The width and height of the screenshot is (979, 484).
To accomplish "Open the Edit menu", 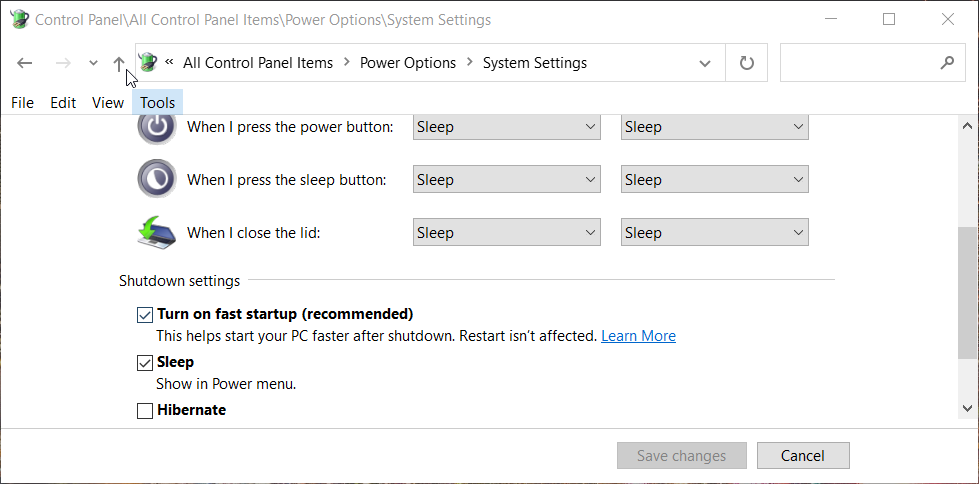I will click(63, 102).
